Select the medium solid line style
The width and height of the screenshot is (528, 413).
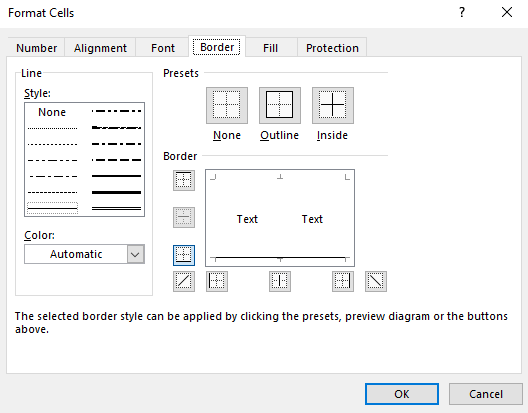pyautogui.click(x=117, y=176)
